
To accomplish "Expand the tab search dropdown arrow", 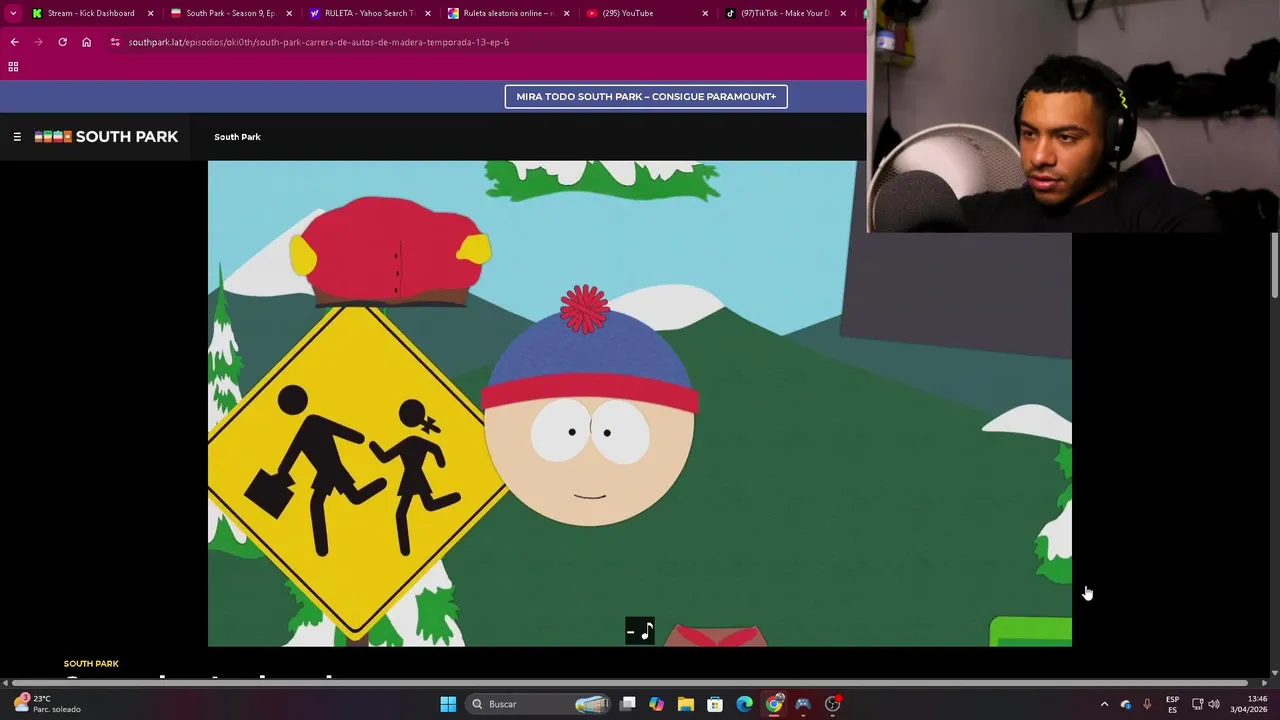I will (12, 13).
